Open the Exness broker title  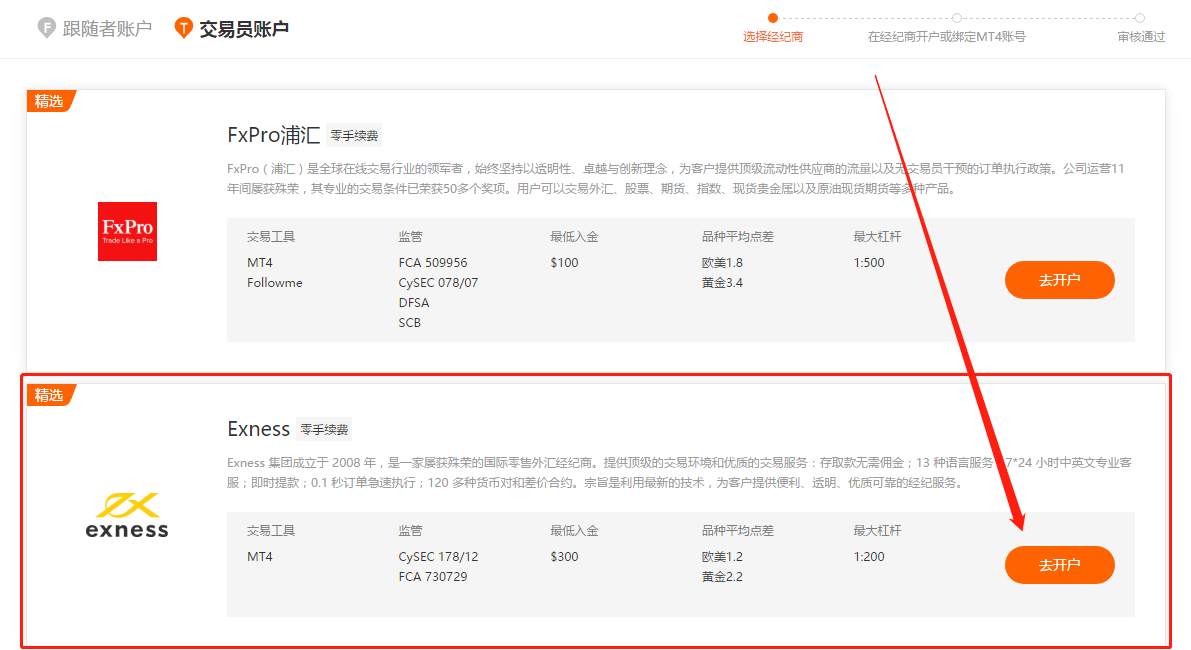(258, 429)
